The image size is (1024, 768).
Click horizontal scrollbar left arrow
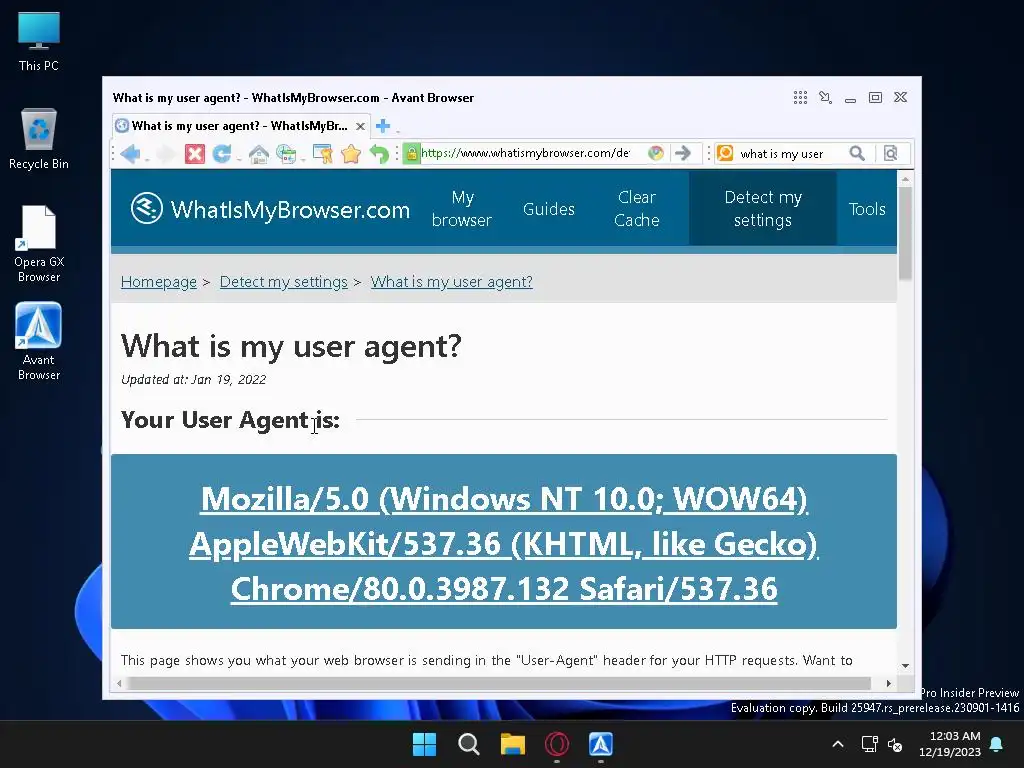[x=119, y=683]
